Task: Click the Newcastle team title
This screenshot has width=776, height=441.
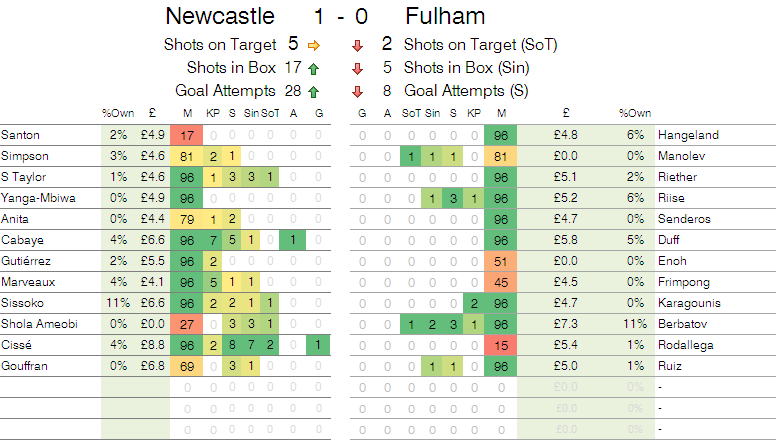Action: click(x=220, y=16)
